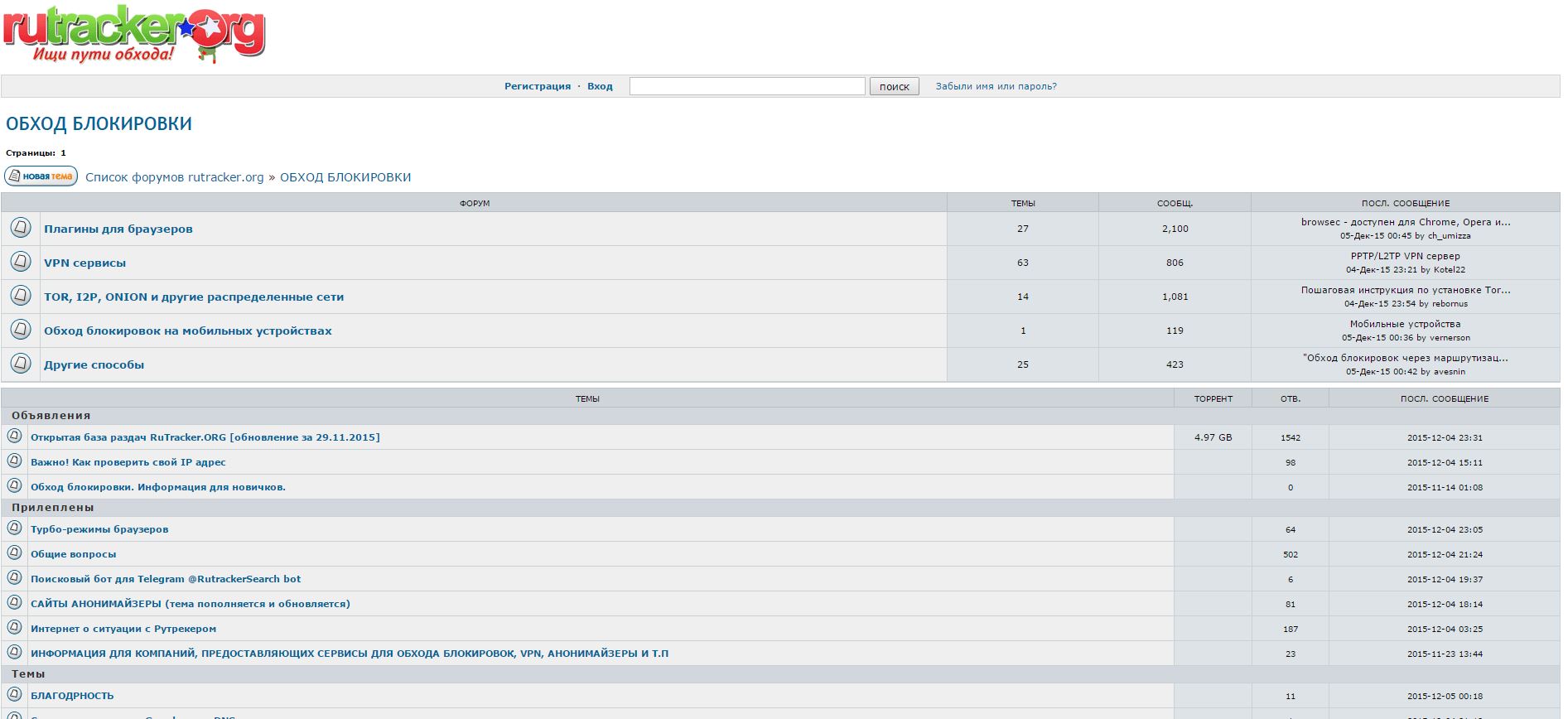Open topic Поисковый бот для Telegram
Screen dimensions: 1568x719
[x=166, y=579]
